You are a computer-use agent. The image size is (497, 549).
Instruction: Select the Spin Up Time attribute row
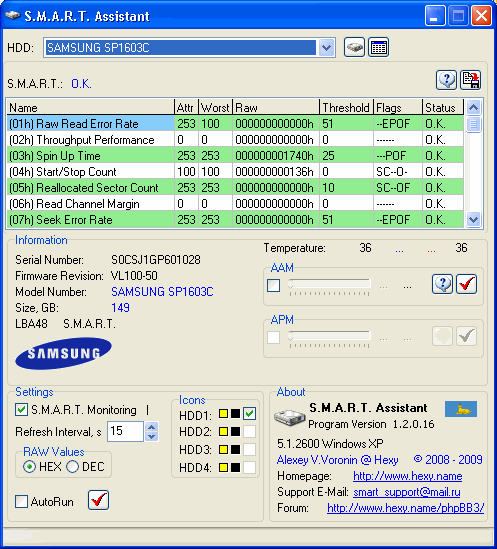coord(235,155)
